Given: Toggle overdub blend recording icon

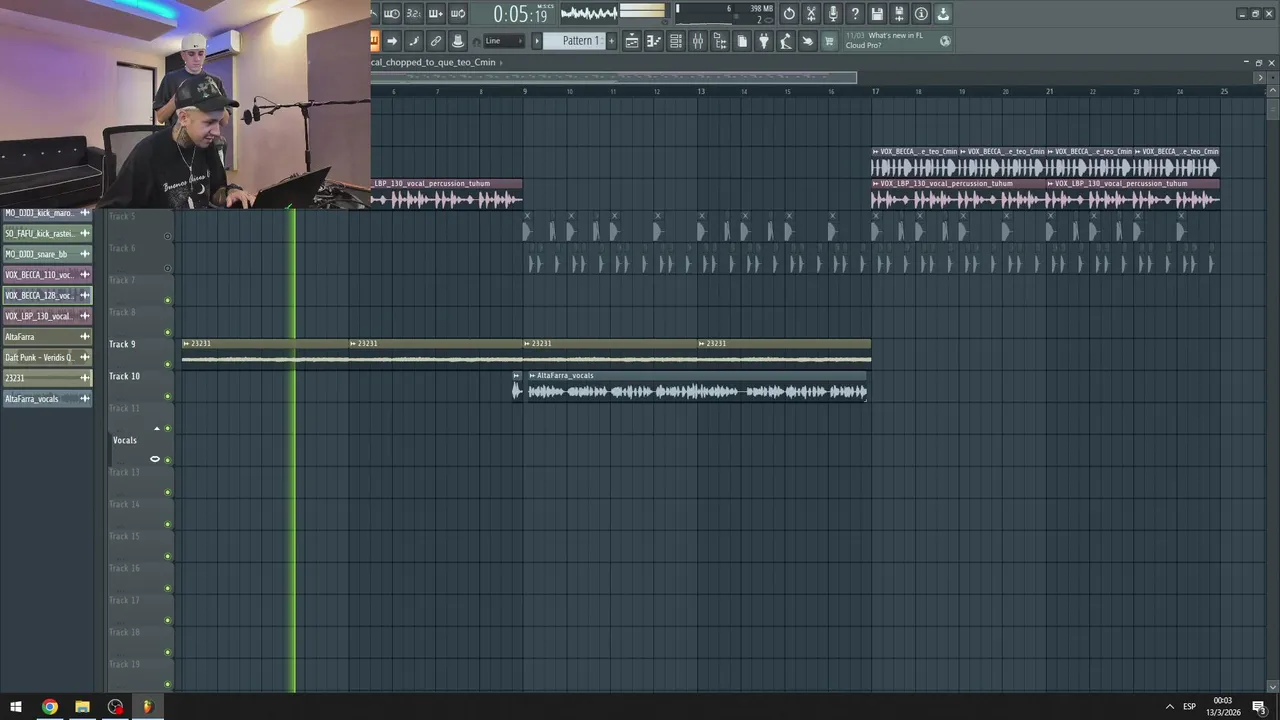Looking at the screenshot, I should pos(435,14).
